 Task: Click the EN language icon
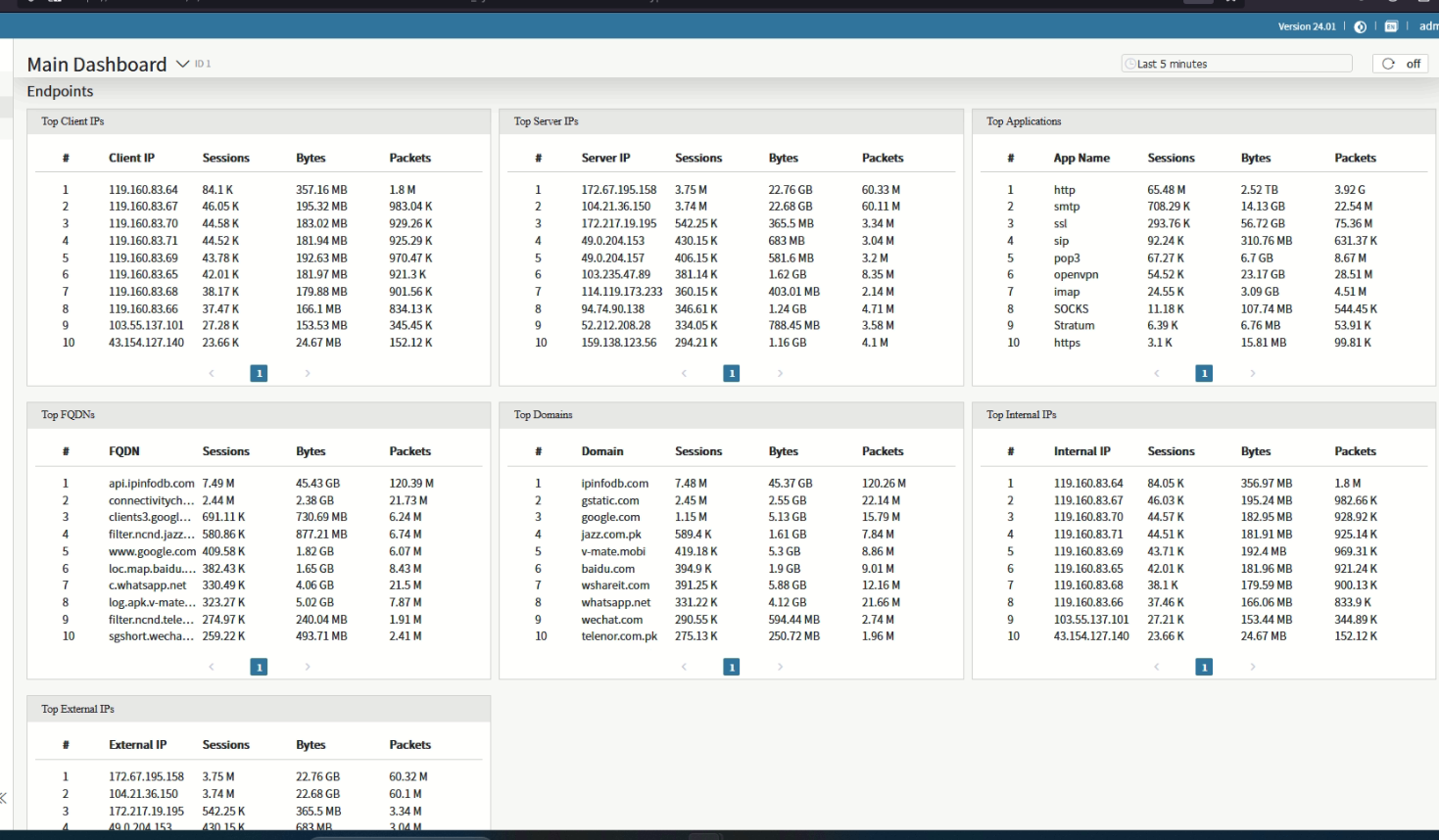click(1391, 26)
